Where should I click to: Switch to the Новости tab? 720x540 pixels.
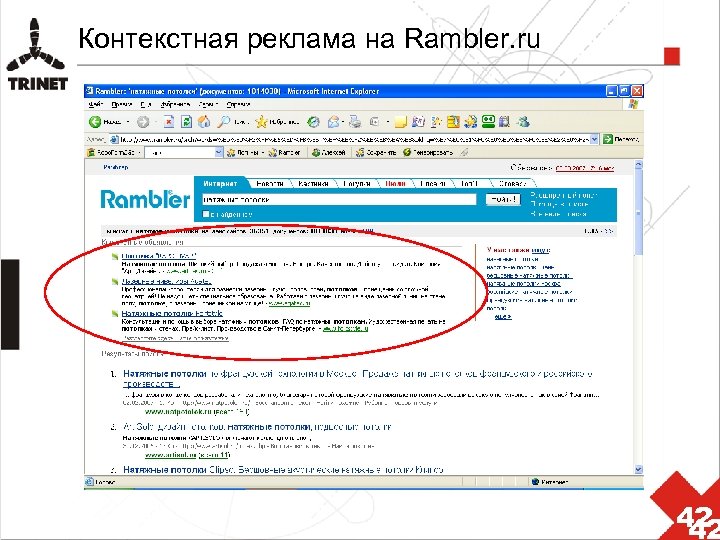[270, 184]
